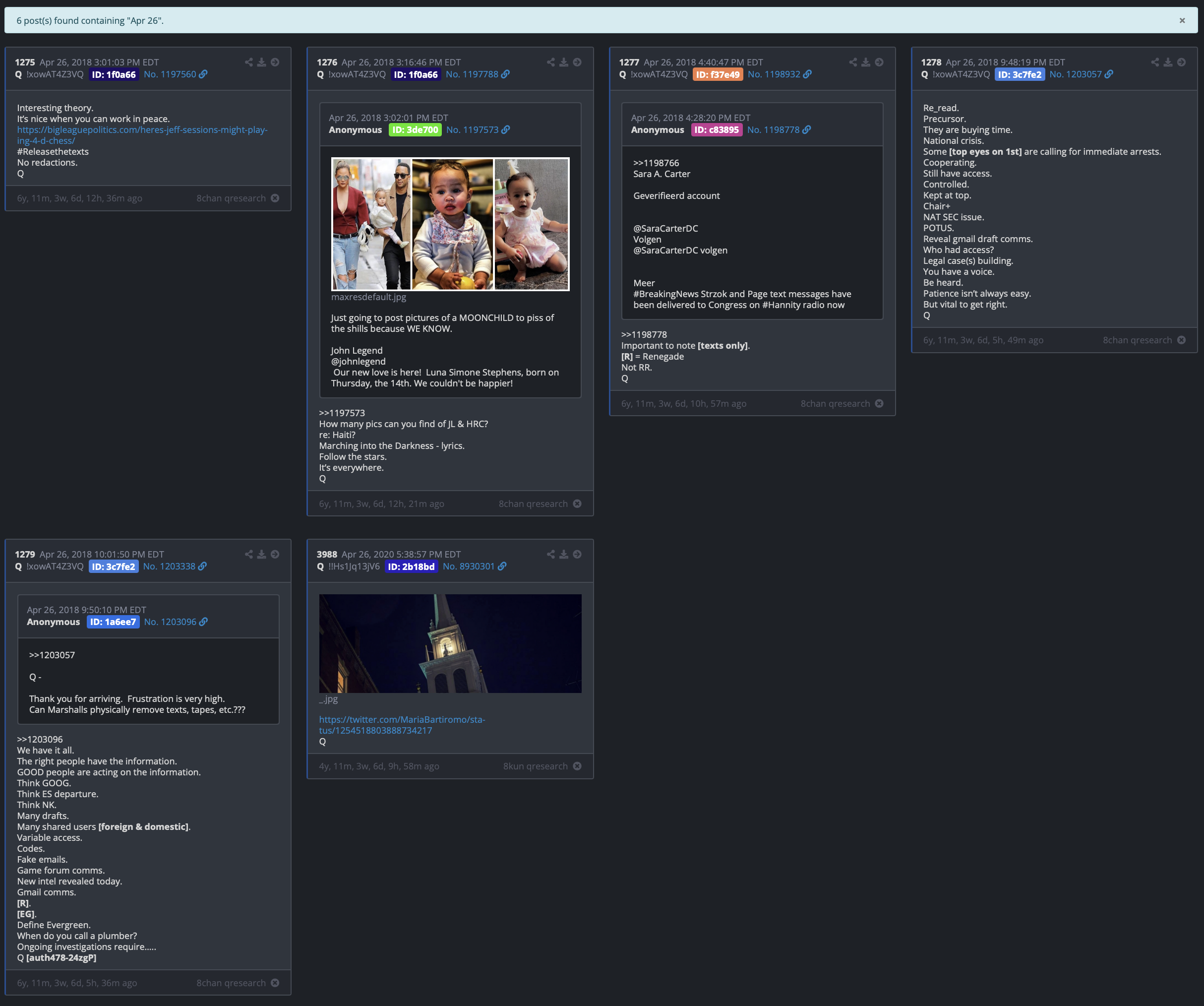Image resolution: width=1204 pixels, height=1006 pixels.
Task: Open quoted post link No. 1197573
Action: [x=478, y=130]
